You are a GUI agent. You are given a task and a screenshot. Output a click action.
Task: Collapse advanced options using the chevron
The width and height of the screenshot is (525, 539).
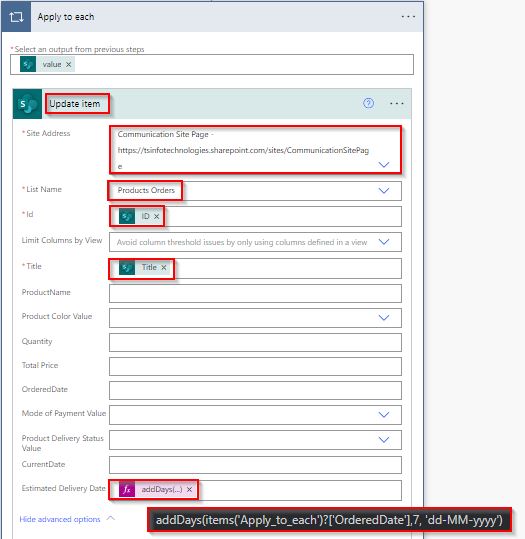pos(111,518)
